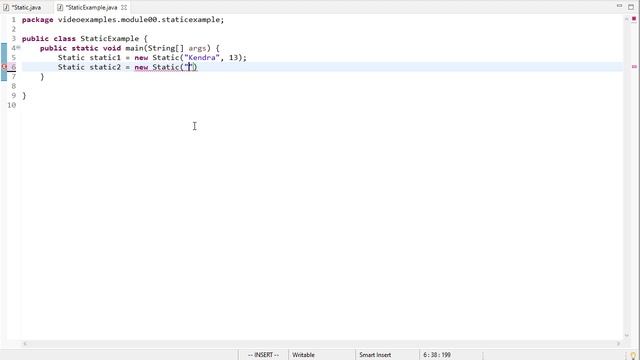This screenshot has height=360, width=640.
Task: Click line number 10 in the gutter
Action: coord(11,105)
